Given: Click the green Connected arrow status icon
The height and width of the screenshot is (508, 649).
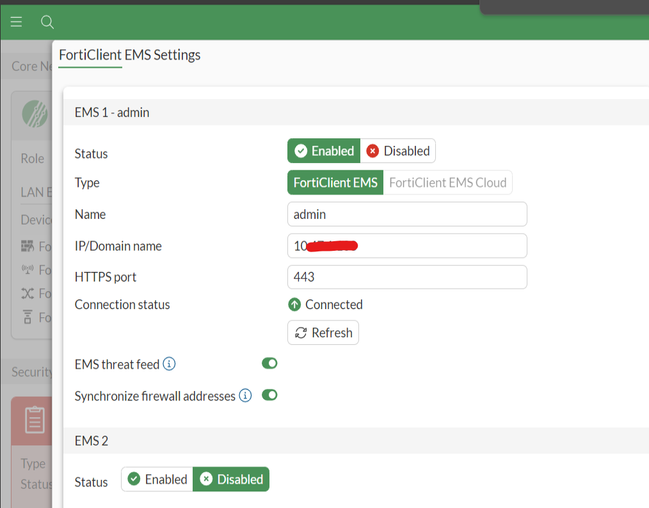Looking at the screenshot, I should tap(294, 305).
